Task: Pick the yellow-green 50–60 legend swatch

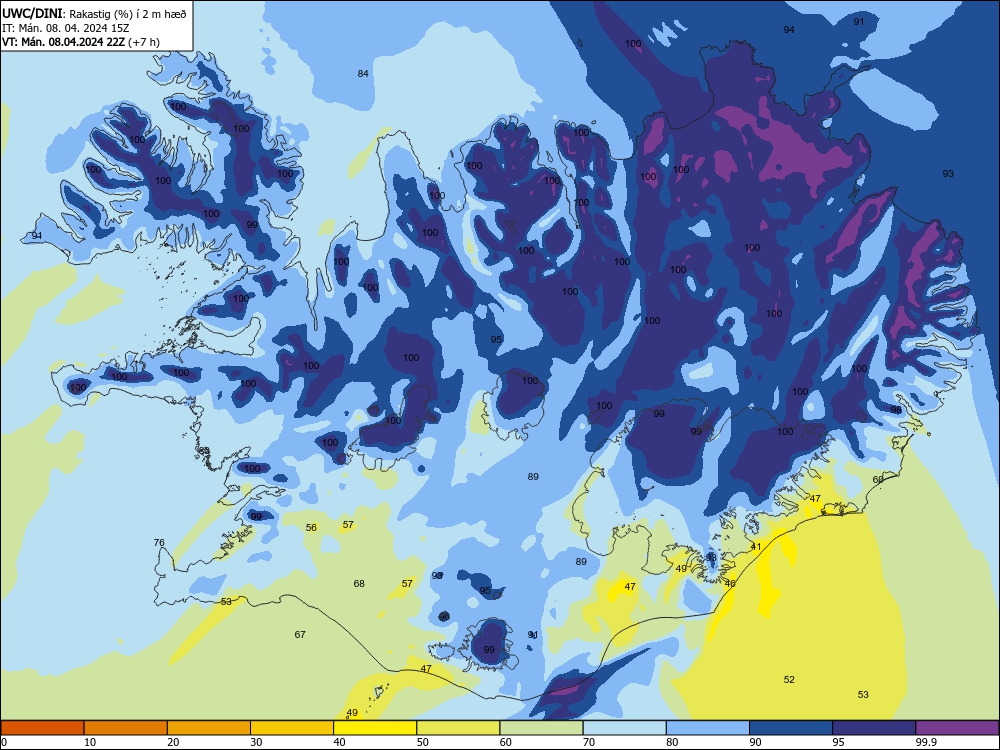Action: tap(458, 728)
